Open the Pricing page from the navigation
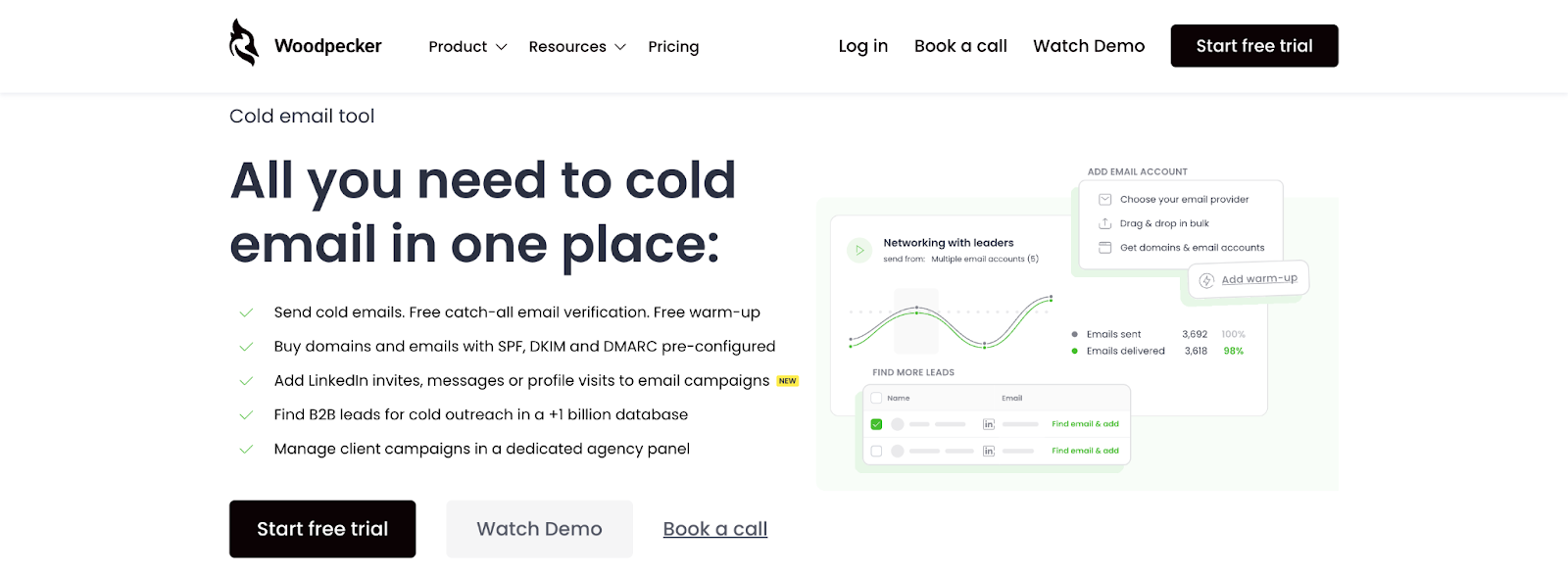This screenshot has width=1568, height=575. click(673, 47)
